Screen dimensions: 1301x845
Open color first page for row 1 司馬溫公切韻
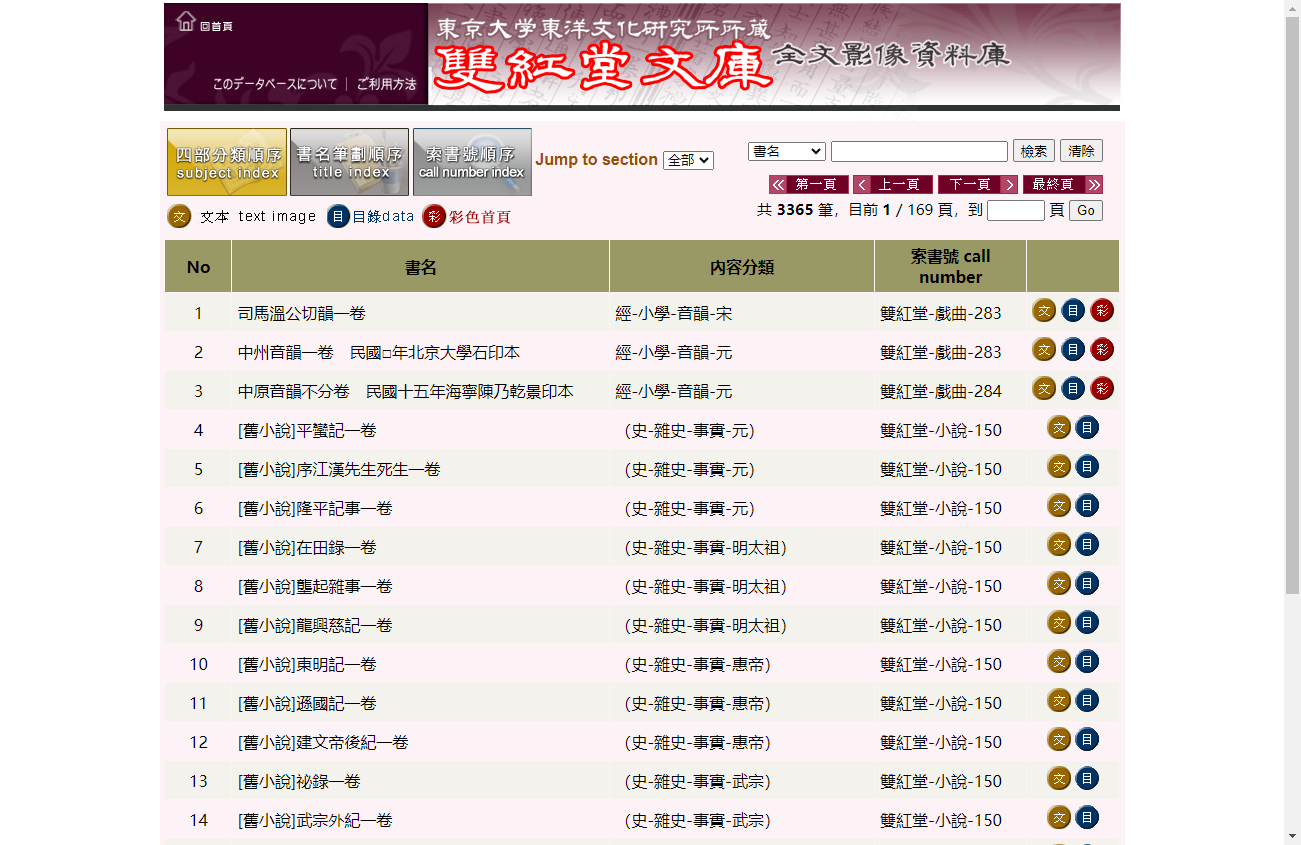coord(1102,311)
